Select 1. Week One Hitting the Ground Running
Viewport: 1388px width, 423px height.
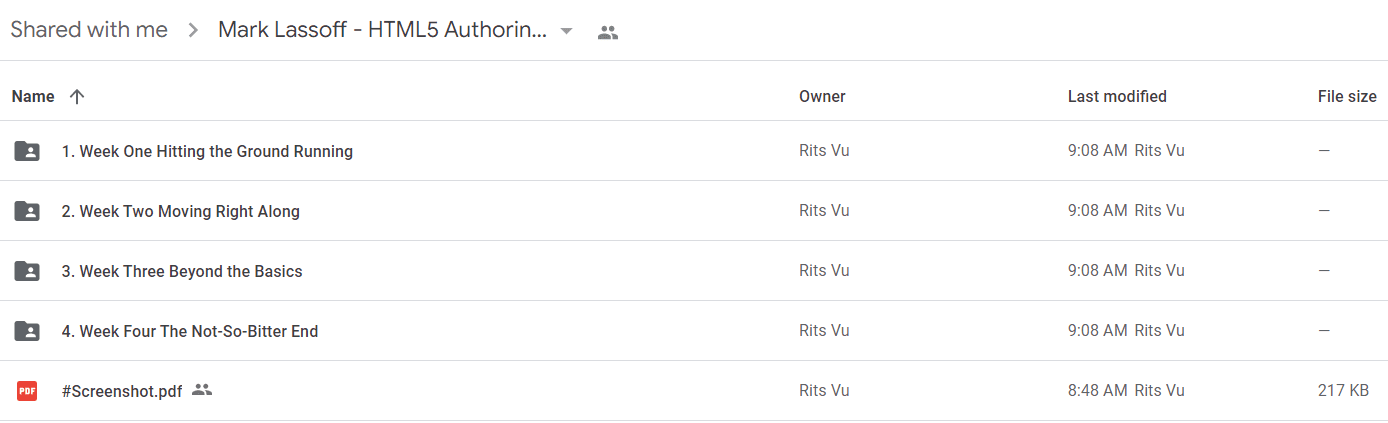tap(207, 151)
